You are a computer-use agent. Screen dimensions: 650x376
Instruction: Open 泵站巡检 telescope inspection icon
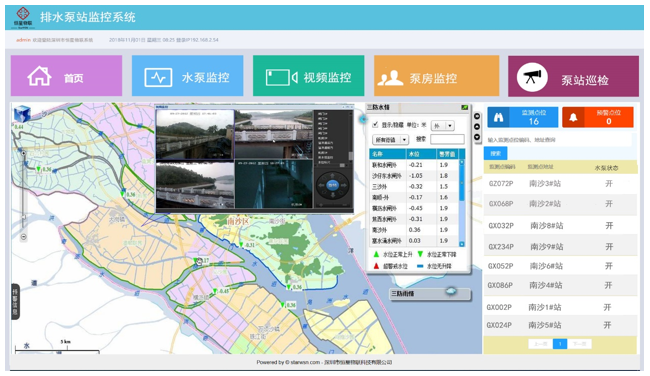coord(532,77)
